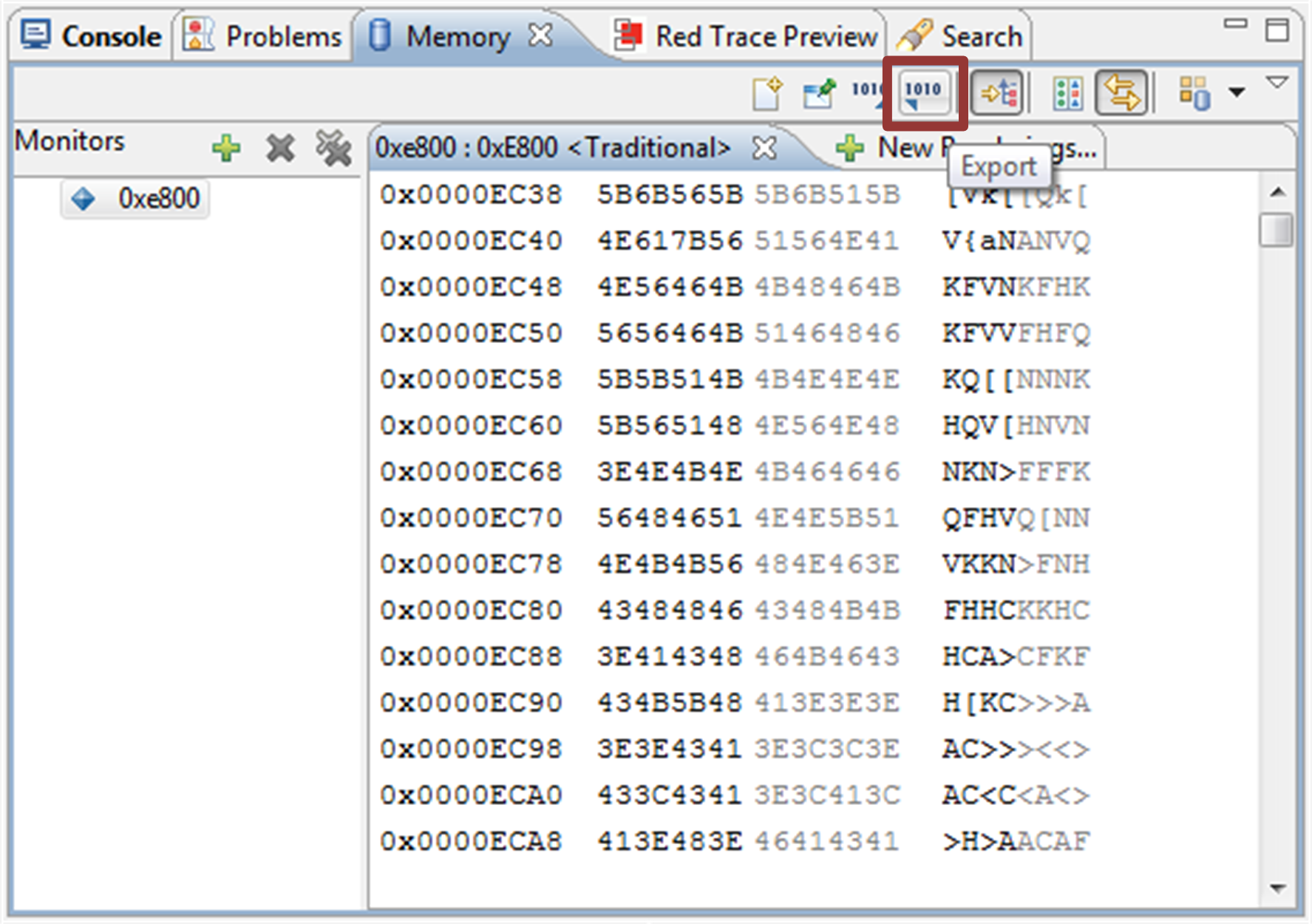Click hex value 5B5B514B
This screenshot has width=1312, height=924.
[x=670, y=379]
